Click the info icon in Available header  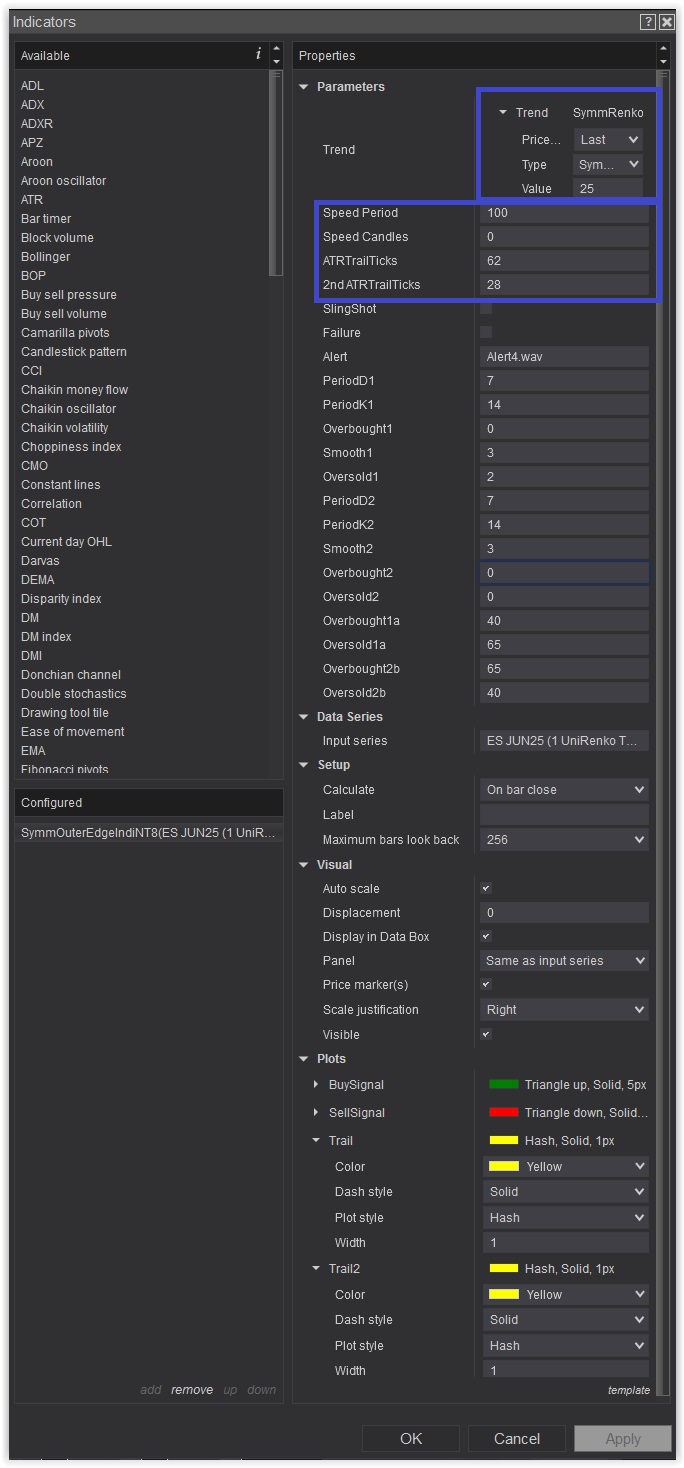[x=258, y=55]
